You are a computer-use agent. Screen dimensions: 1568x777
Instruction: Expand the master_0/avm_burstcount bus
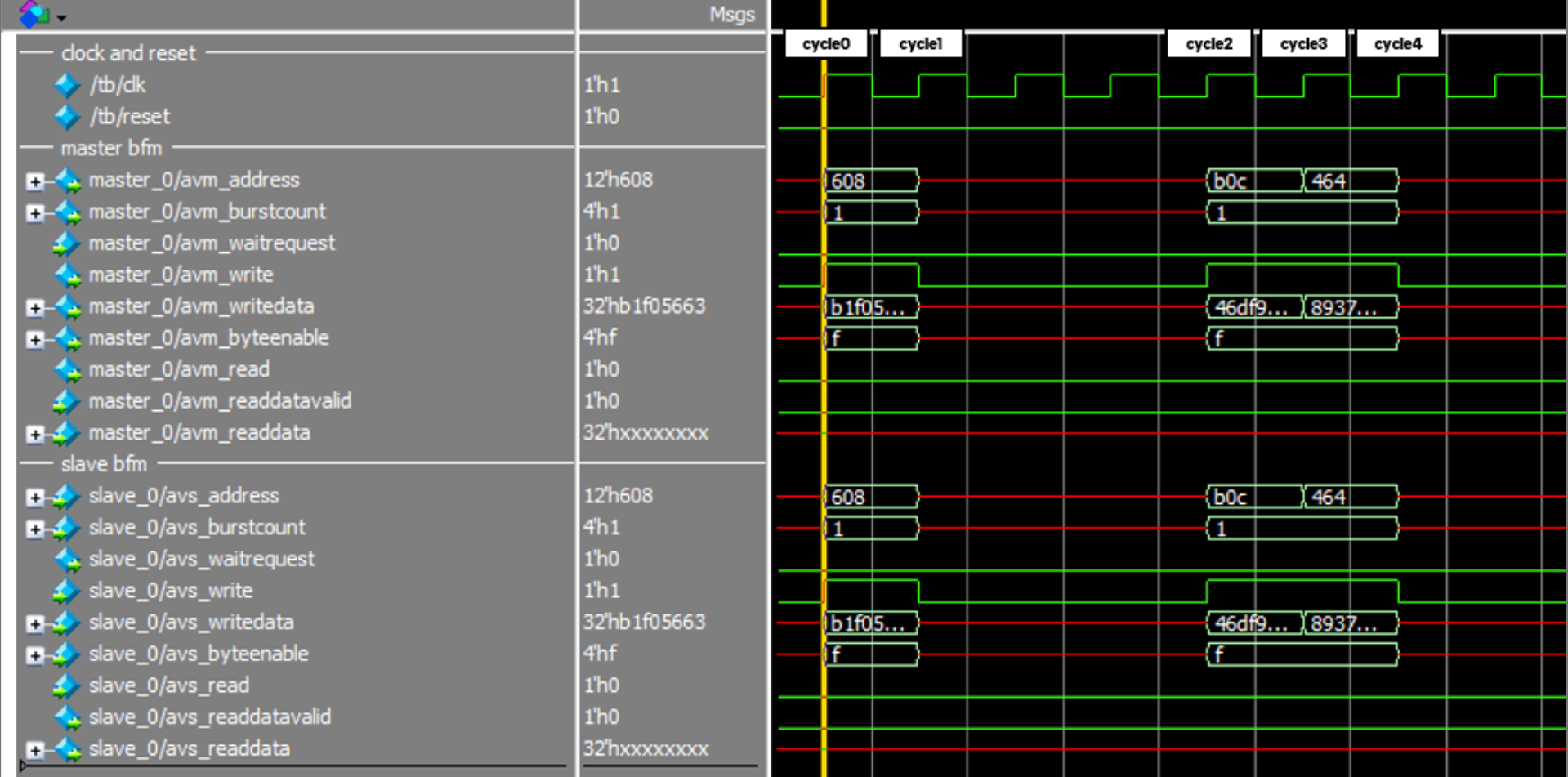pyautogui.click(x=34, y=212)
